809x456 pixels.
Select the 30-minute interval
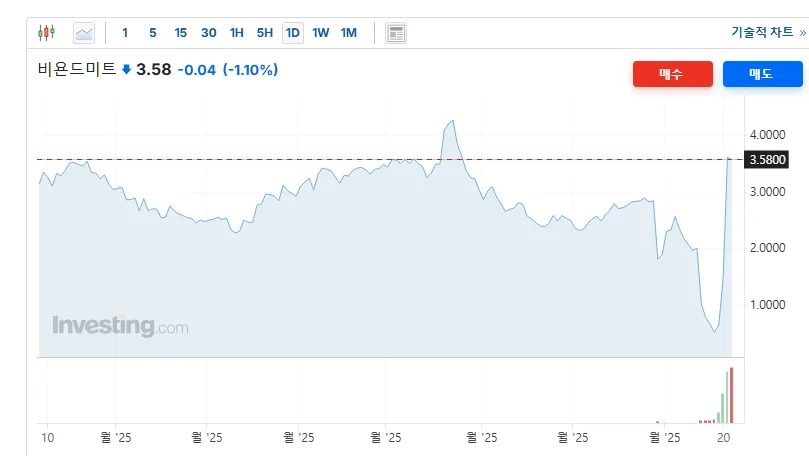(208, 33)
